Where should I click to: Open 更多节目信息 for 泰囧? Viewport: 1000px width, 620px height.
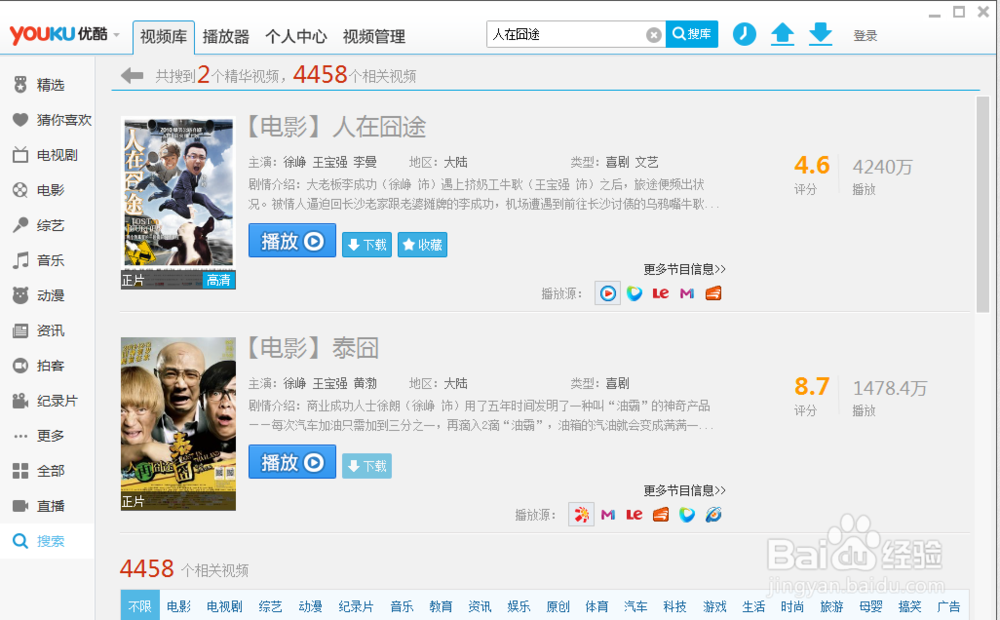[x=684, y=491]
